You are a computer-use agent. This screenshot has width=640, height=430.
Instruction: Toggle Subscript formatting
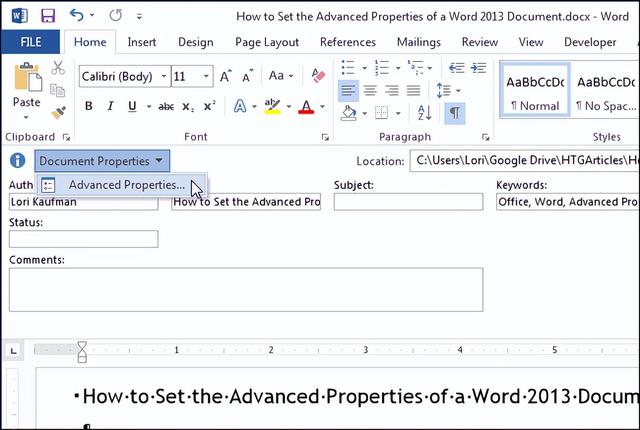pyautogui.click(x=188, y=107)
